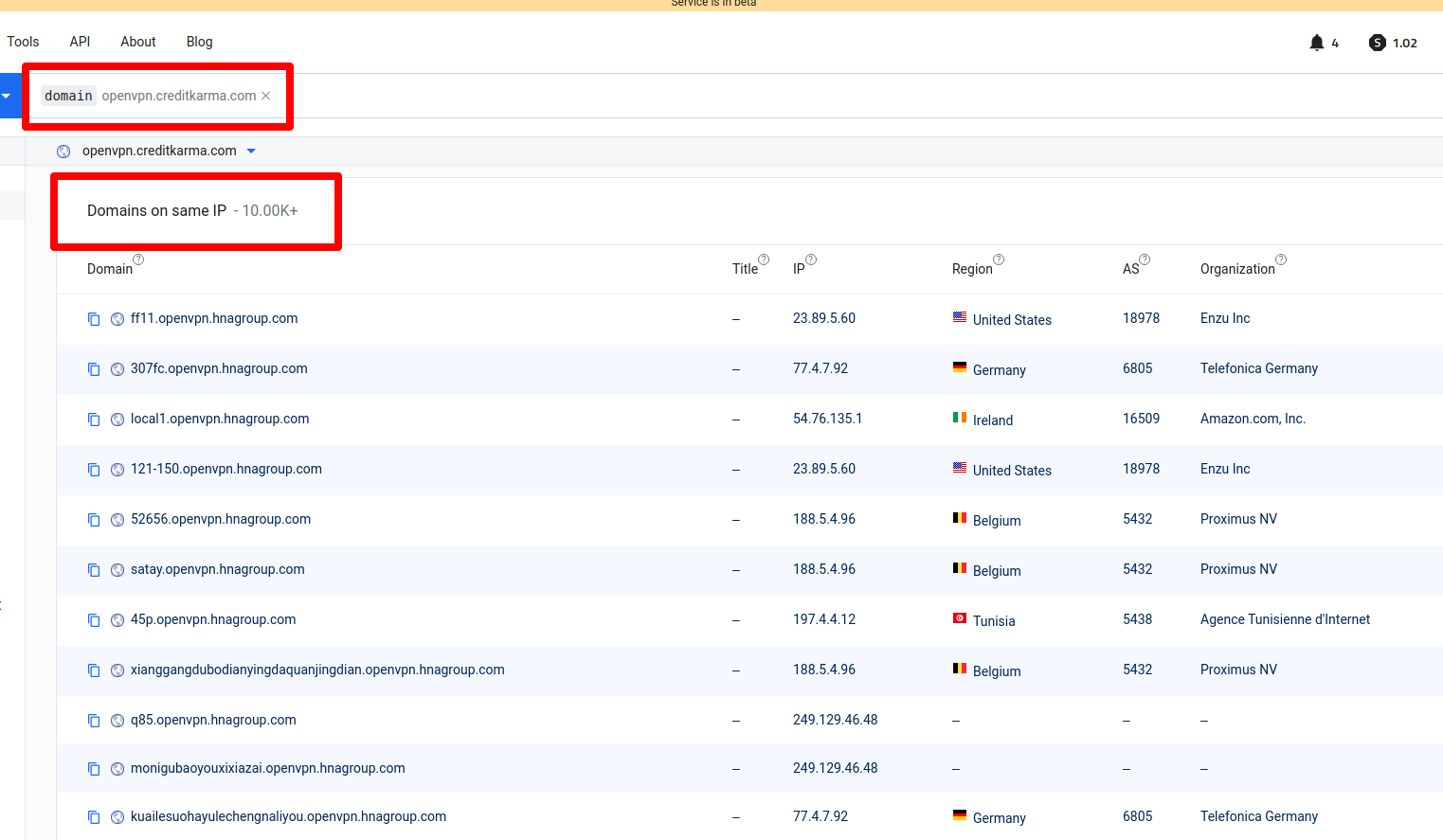Click IP address 197.4.4.12

tap(824, 619)
